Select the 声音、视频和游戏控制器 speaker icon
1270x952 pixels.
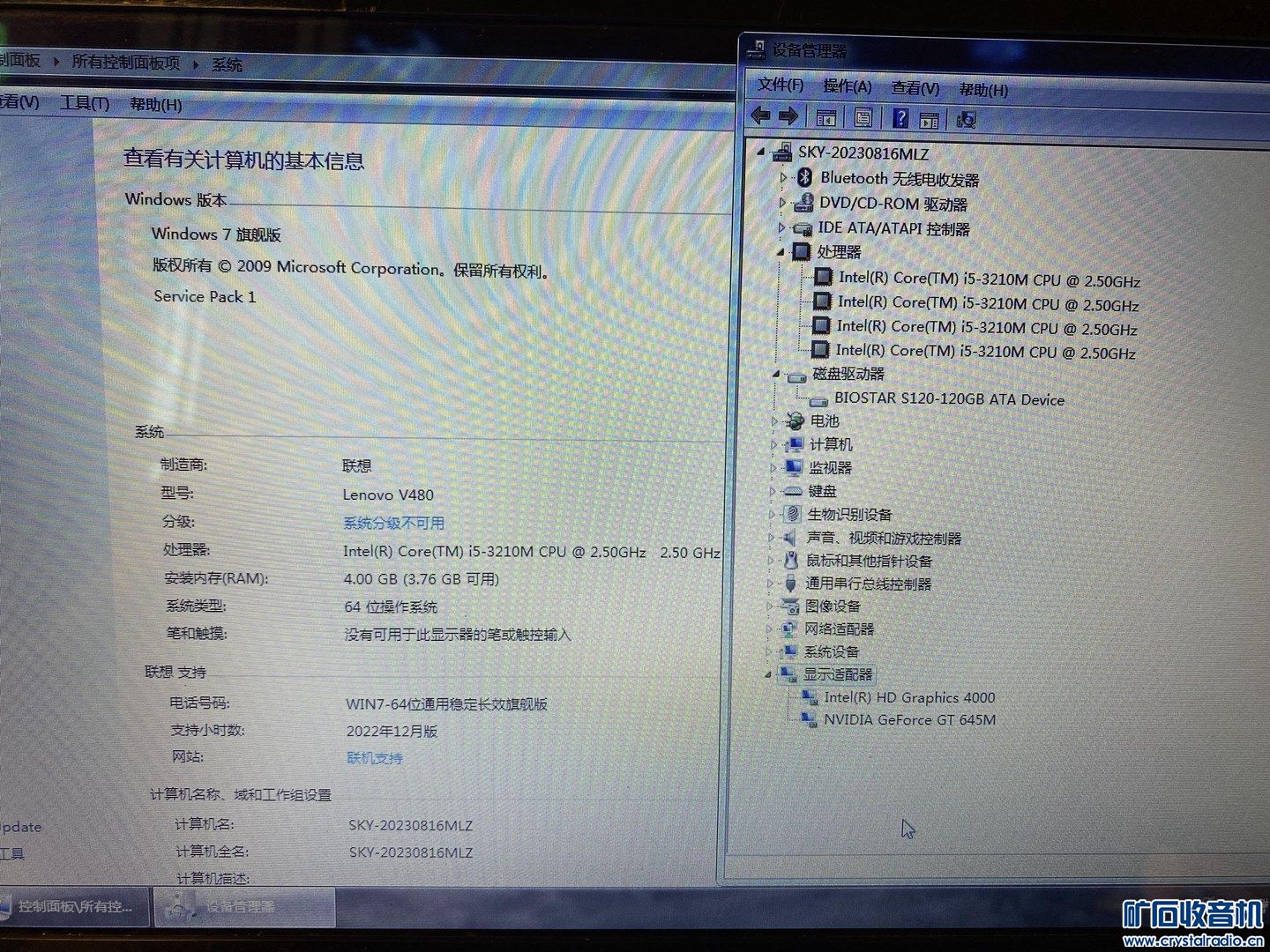click(790, 538)
